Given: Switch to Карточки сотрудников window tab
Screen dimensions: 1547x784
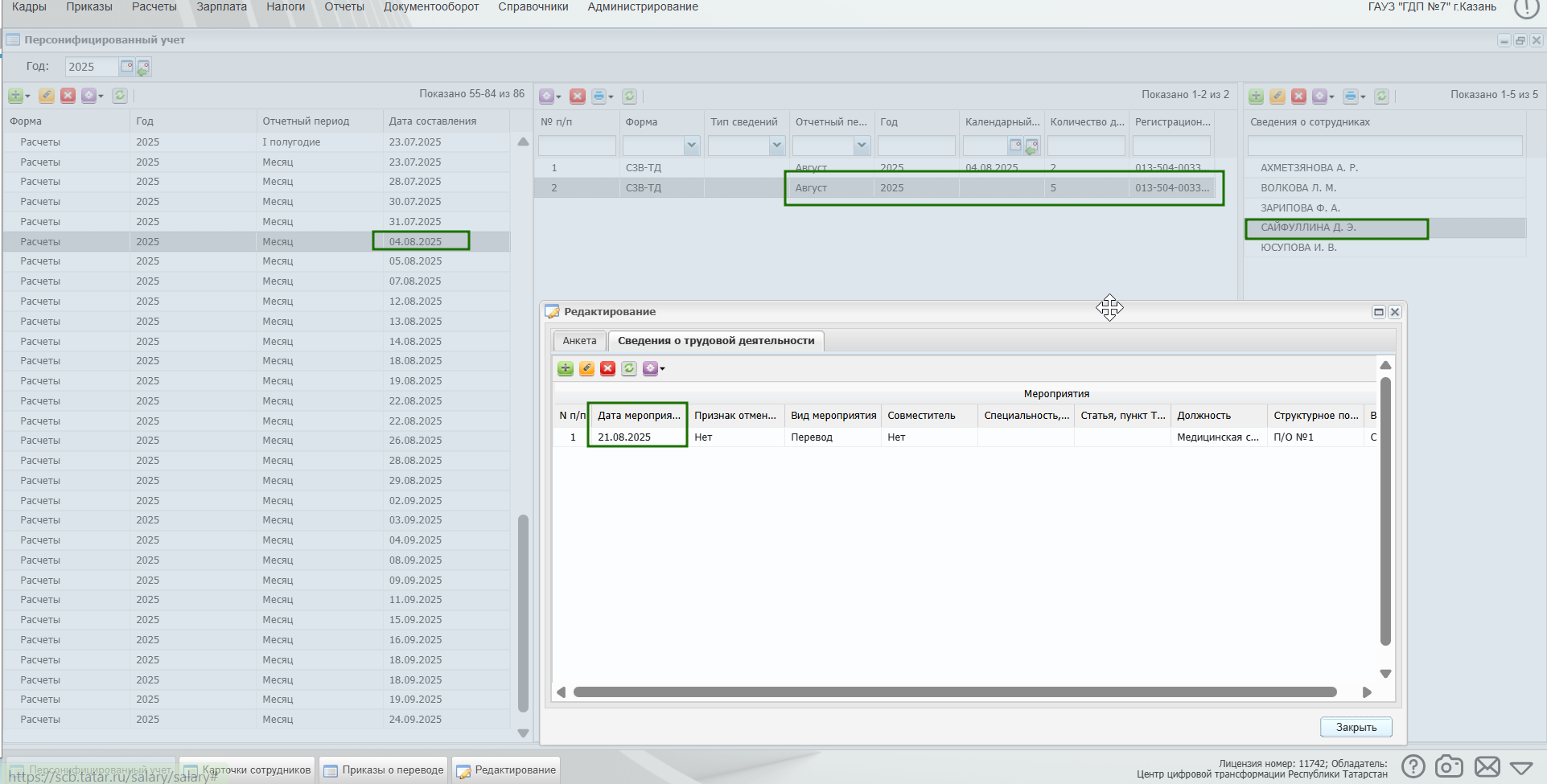Looking at the screenshot, I should coord(248,770).
